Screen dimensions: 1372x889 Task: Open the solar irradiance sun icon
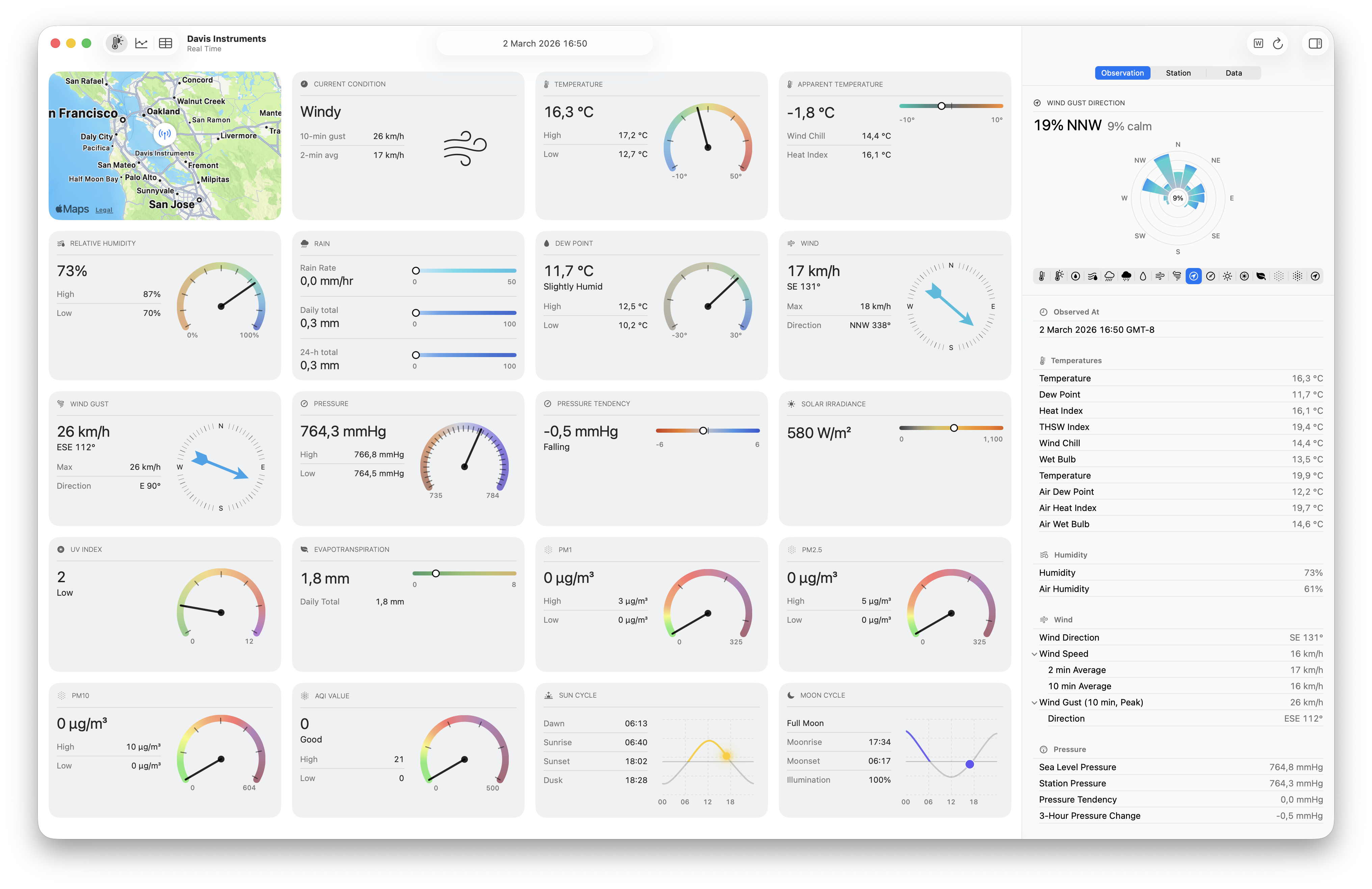click(x=1228, y=276)
